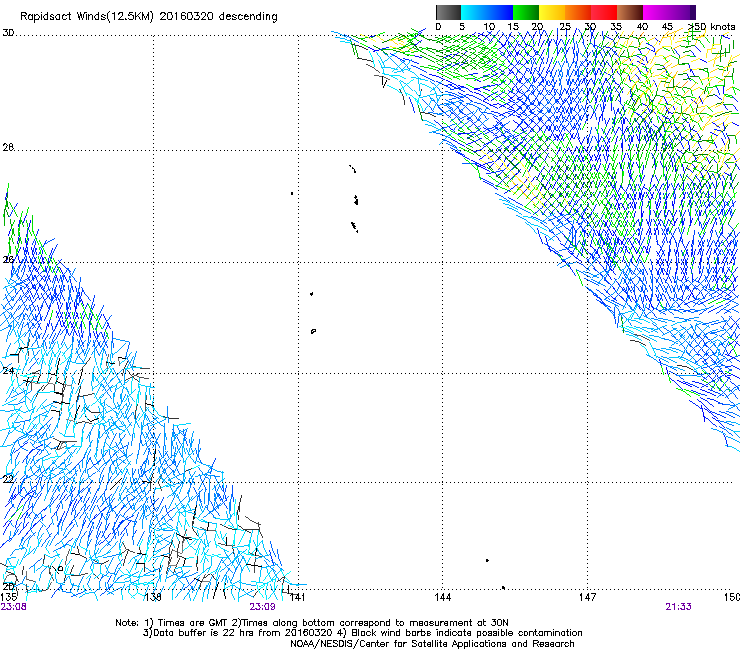Click the brown 35-40 knots legend swatch
The image size is (740, 650).
point(630,12)
